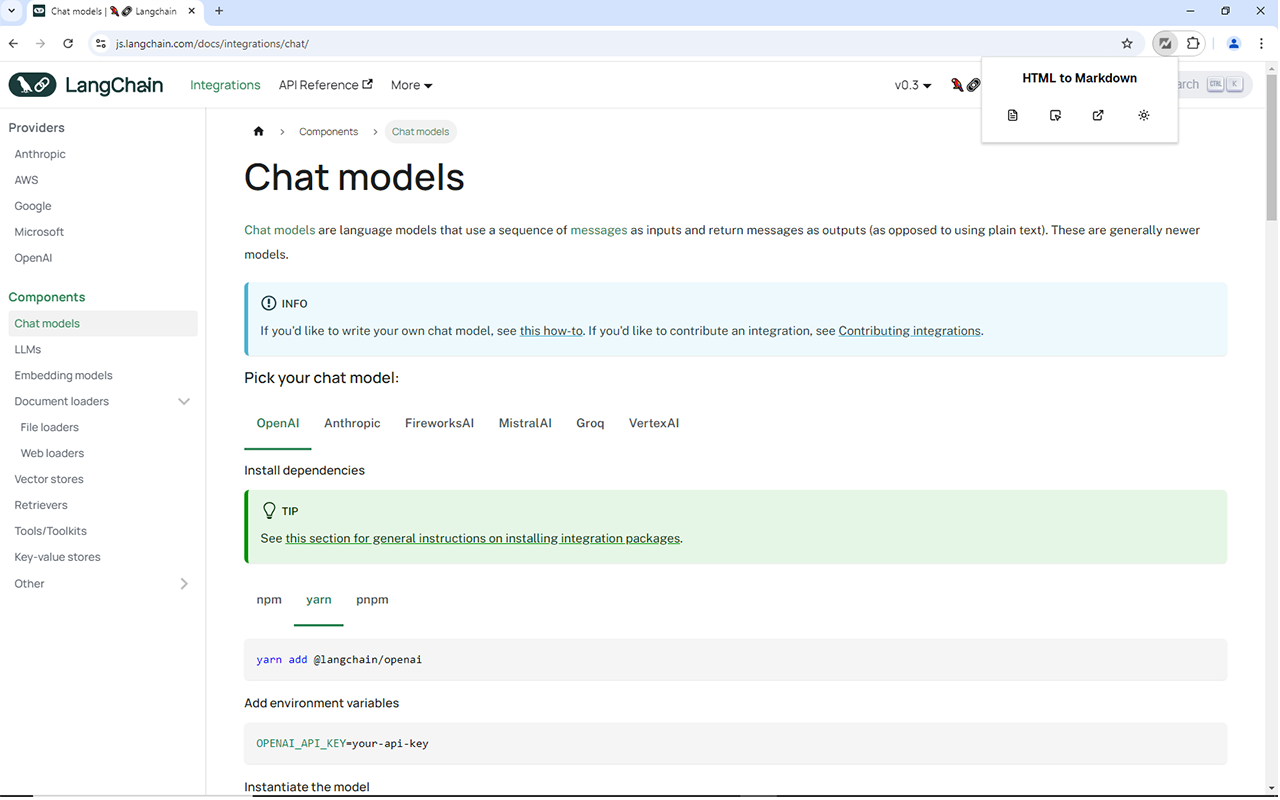Switch to the Anthropic chat model tab
Screen dimensions: 1280x800
click(352, 423)
